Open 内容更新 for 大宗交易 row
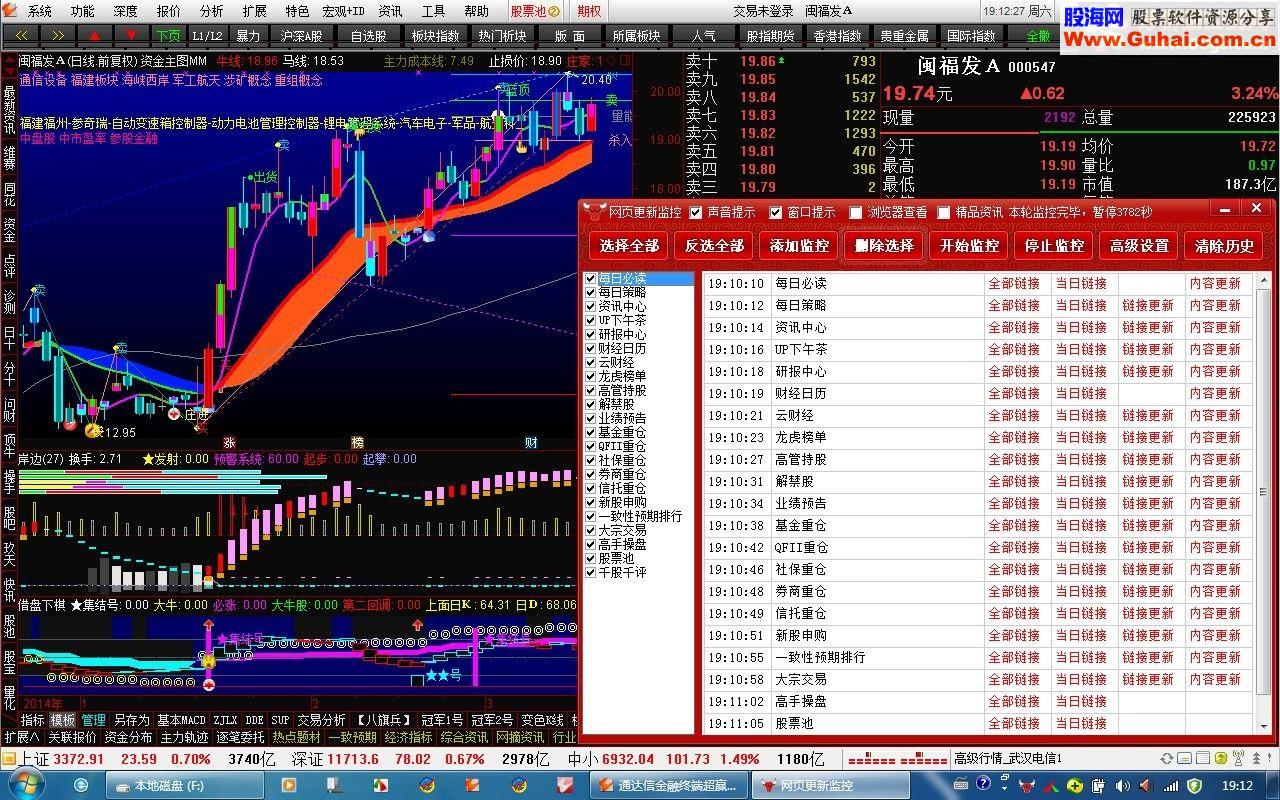Image resolution: width=1280 pixels, height=800 pixels. point(1215,679)
